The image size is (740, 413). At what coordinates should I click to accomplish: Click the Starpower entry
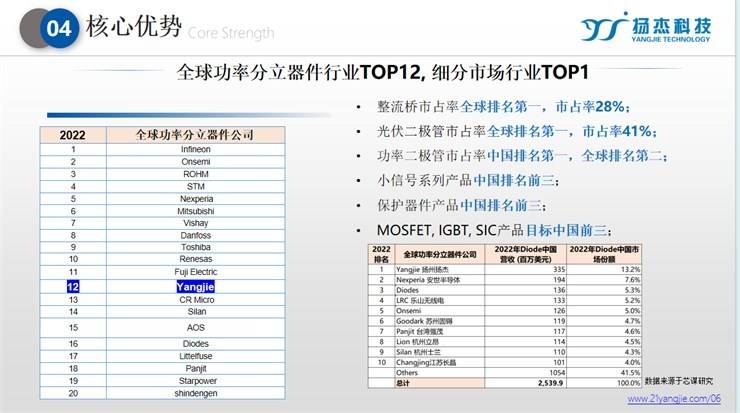(197, 380)
